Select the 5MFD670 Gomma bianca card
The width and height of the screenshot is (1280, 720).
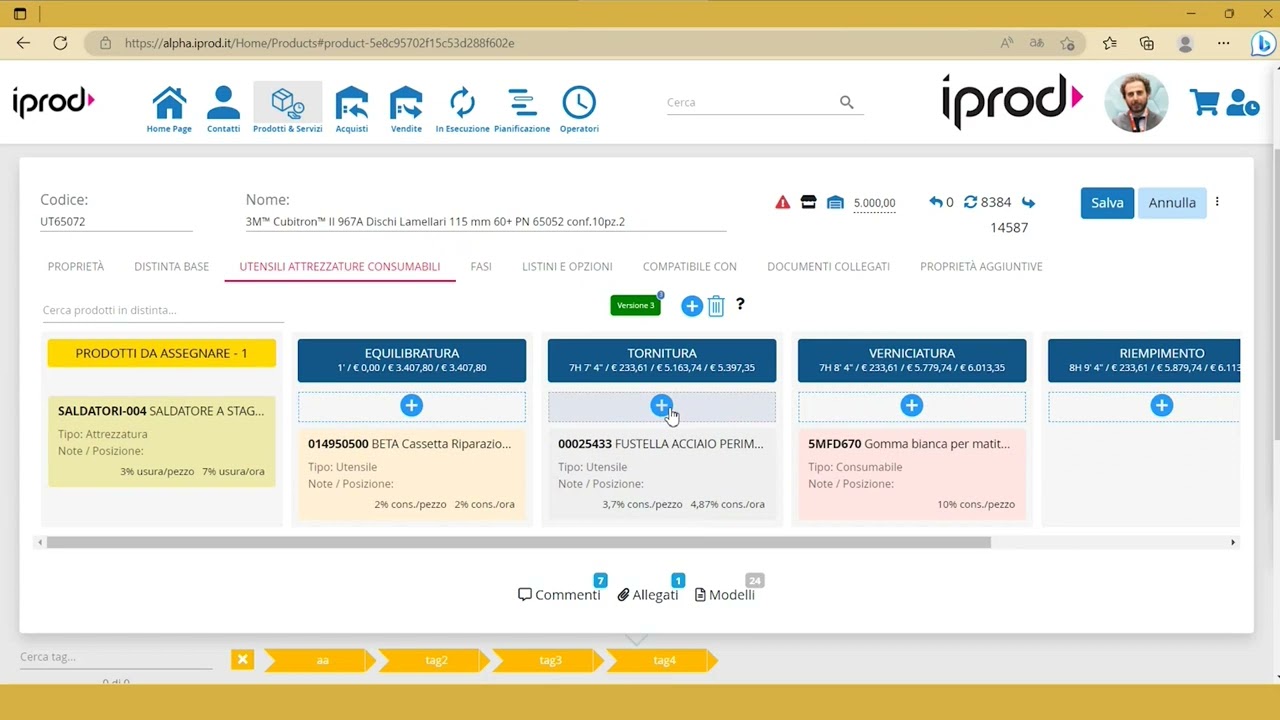click(911, 474)
